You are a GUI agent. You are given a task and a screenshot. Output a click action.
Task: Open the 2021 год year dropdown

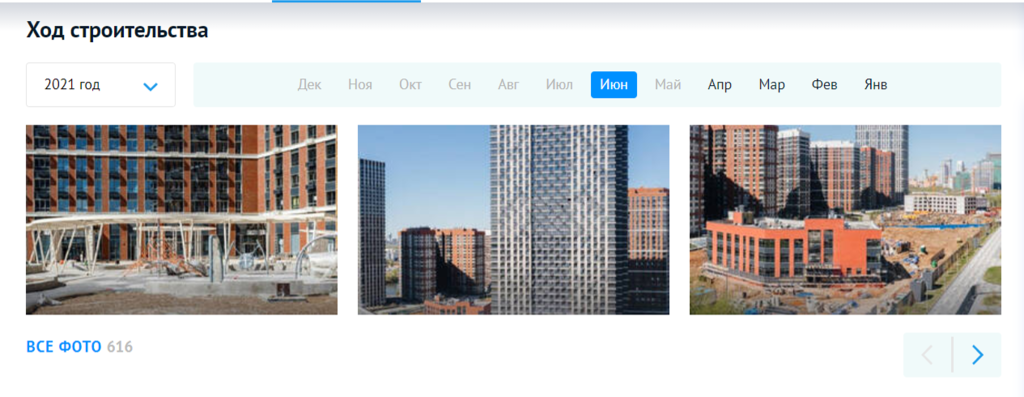pyautogui.click(x=101, y=85)
